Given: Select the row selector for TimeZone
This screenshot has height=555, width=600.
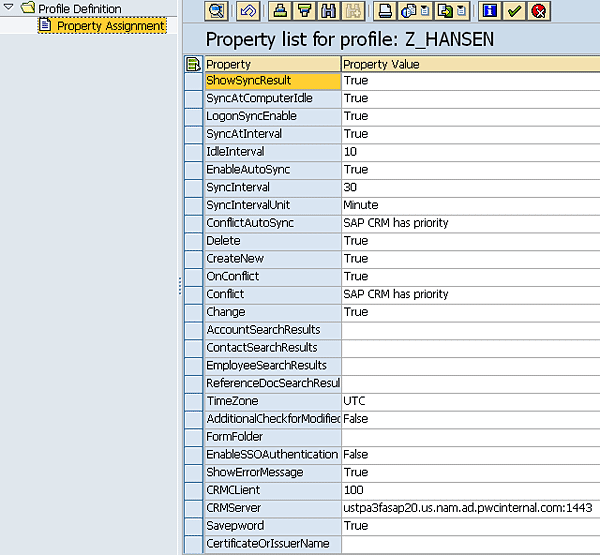Looking at the screenshot, I should 193,402.
